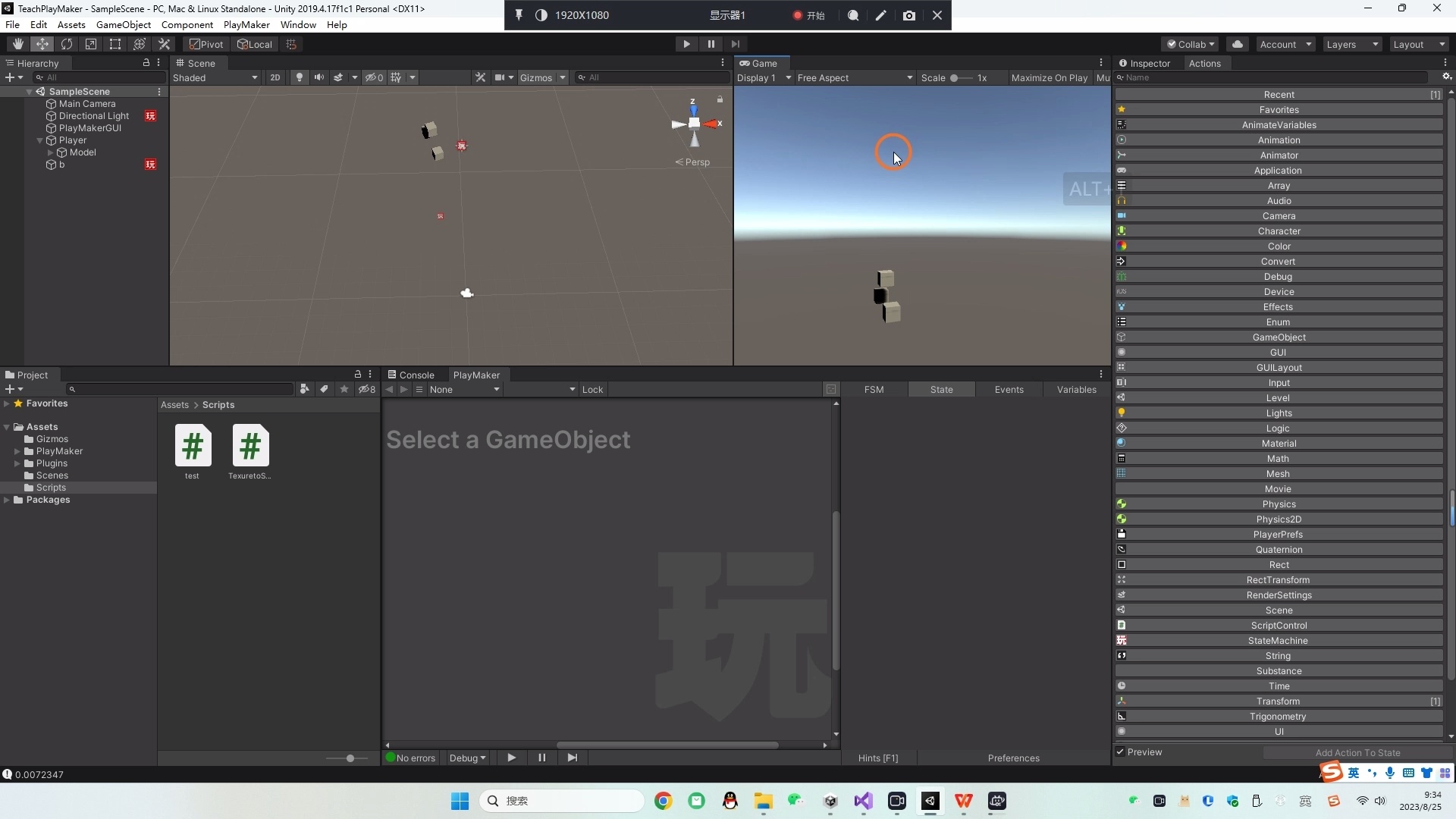Enable the Preview checkbox
1456x819 pixels.
tap(1120, 752)
